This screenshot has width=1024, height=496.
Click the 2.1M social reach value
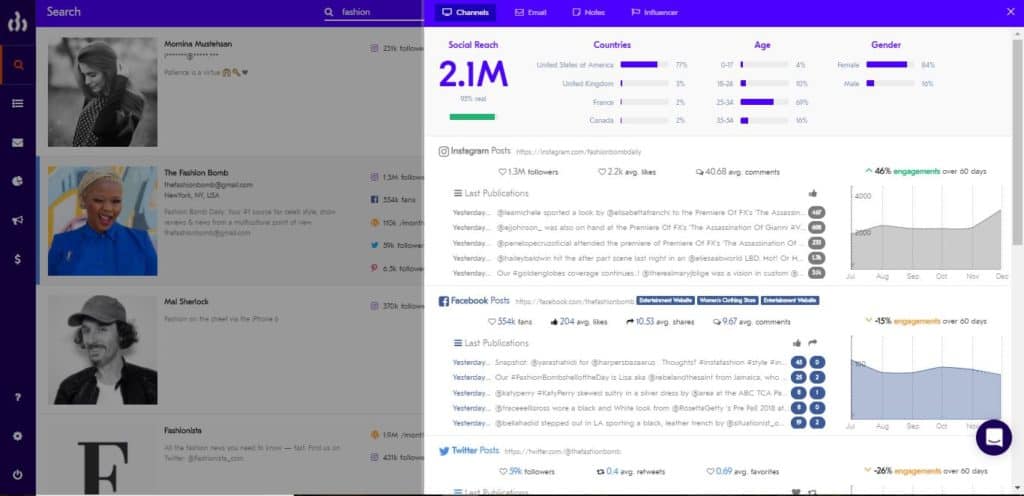tap(473, 74)
